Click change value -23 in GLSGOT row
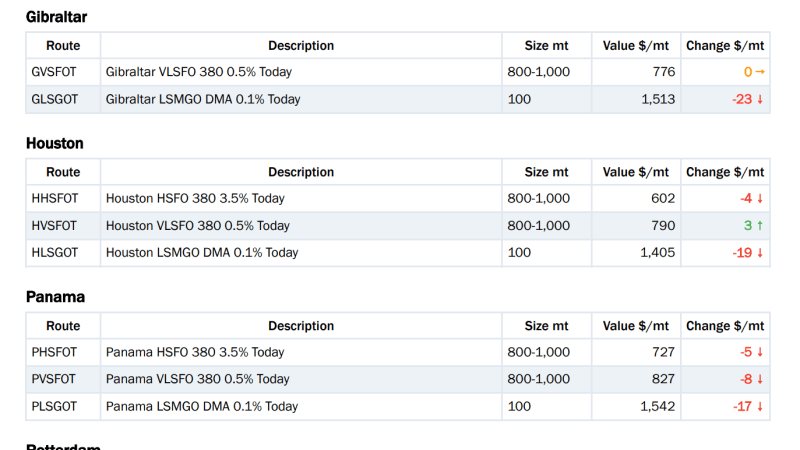This screenshot has width=800, height=450. (742, 99)
